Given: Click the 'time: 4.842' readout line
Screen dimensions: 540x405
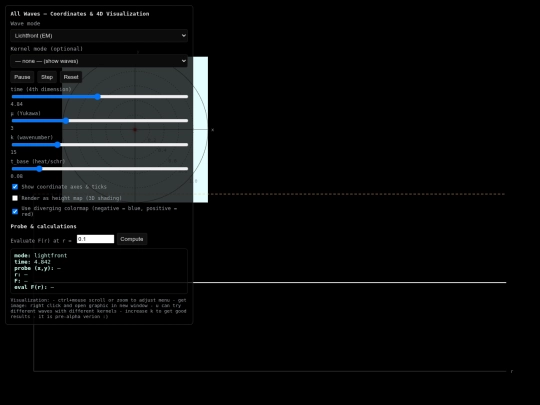Looking at the screenshot, I should (32, 262).
